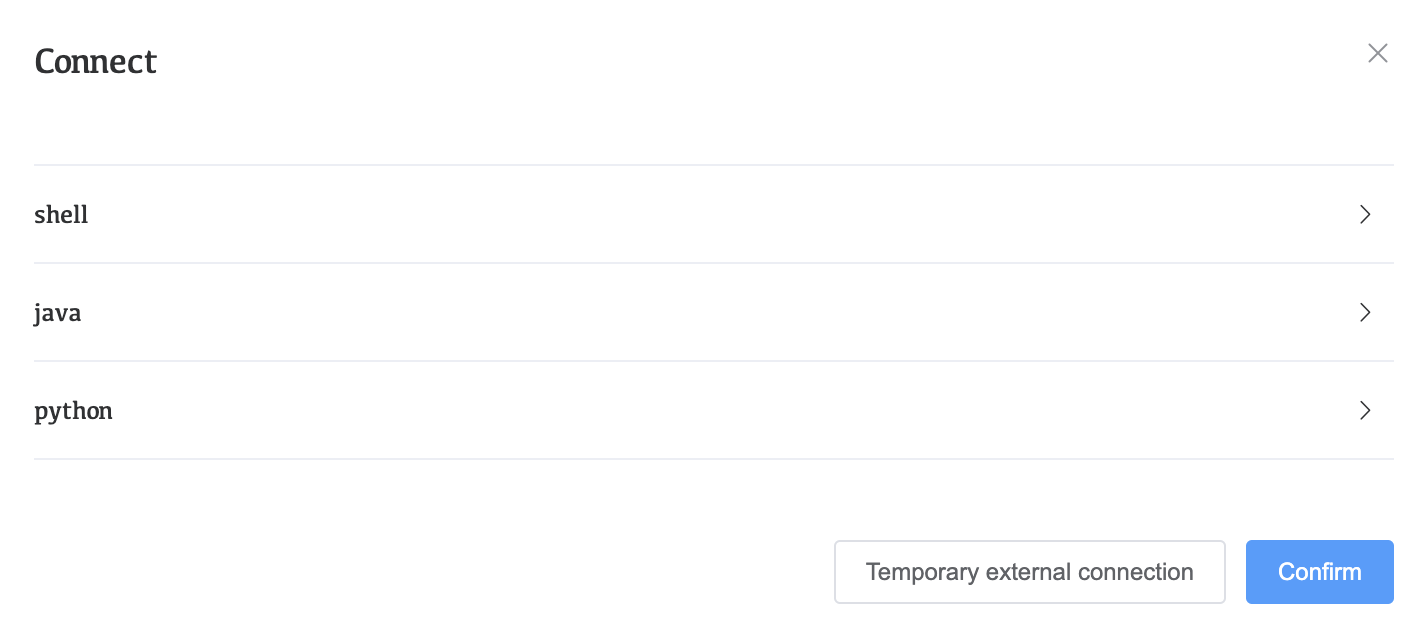This screenshot has width=1428, height=644.
Task: Choose the "java" text label
Action: pos(58,313)
